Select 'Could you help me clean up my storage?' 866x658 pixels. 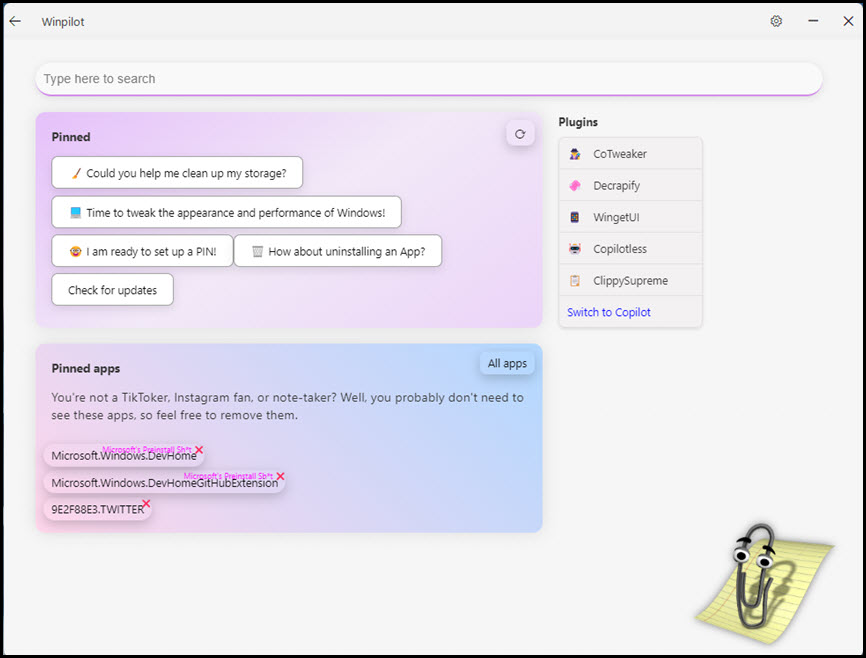coord(177,173)
